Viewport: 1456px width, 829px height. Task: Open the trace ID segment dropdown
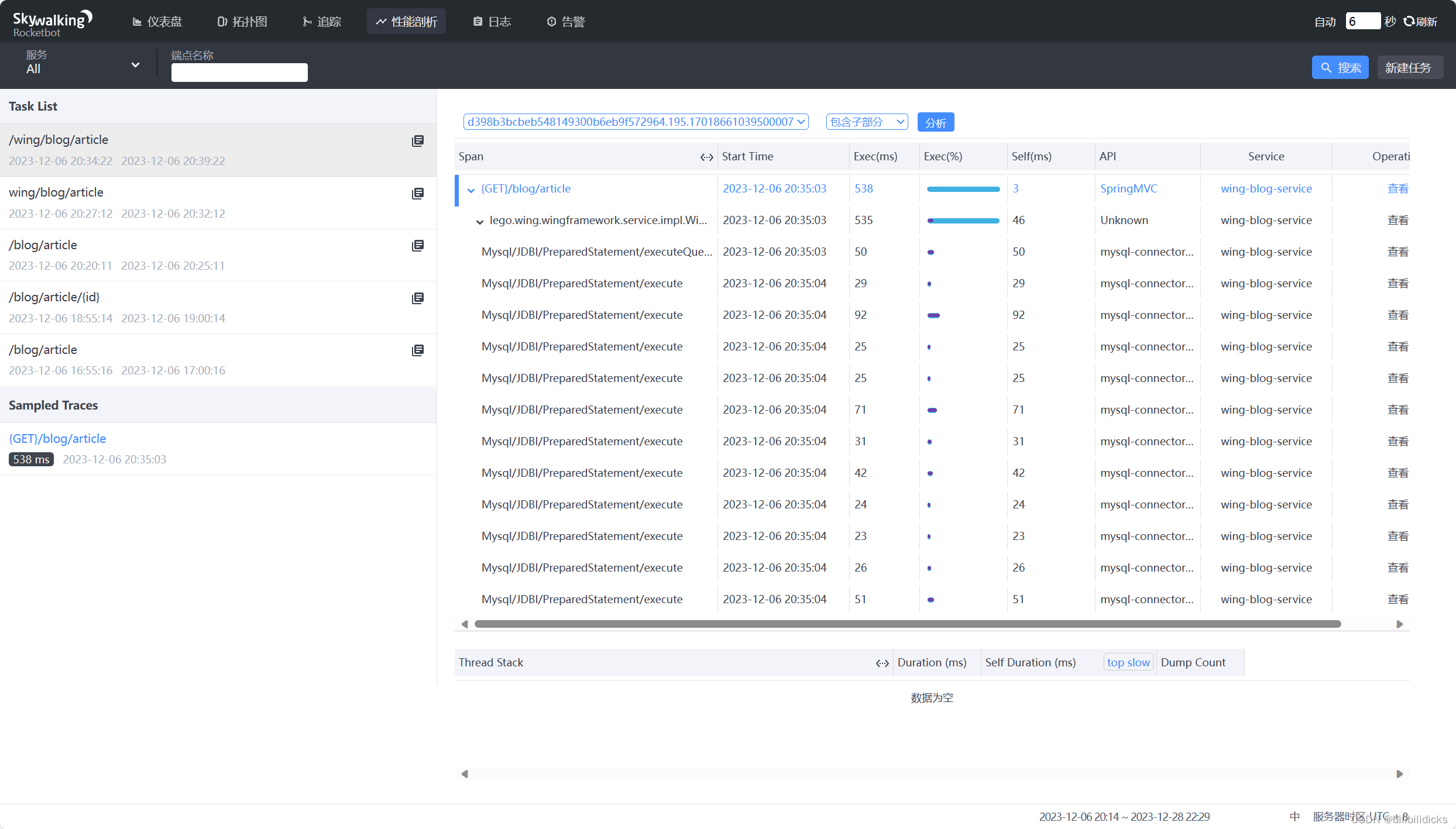coord(636,122)
